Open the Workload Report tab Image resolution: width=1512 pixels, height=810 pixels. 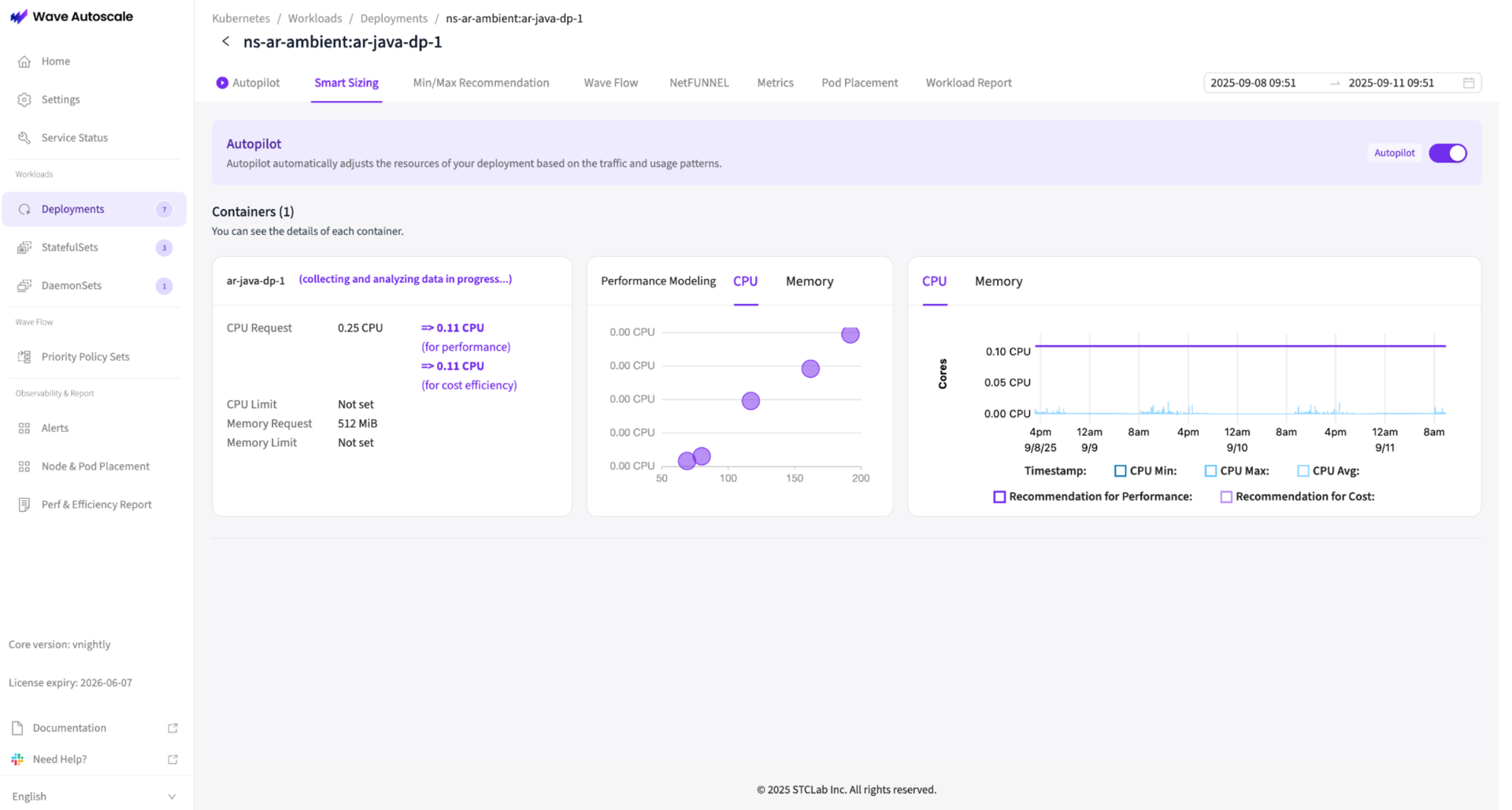click(969, 83)
